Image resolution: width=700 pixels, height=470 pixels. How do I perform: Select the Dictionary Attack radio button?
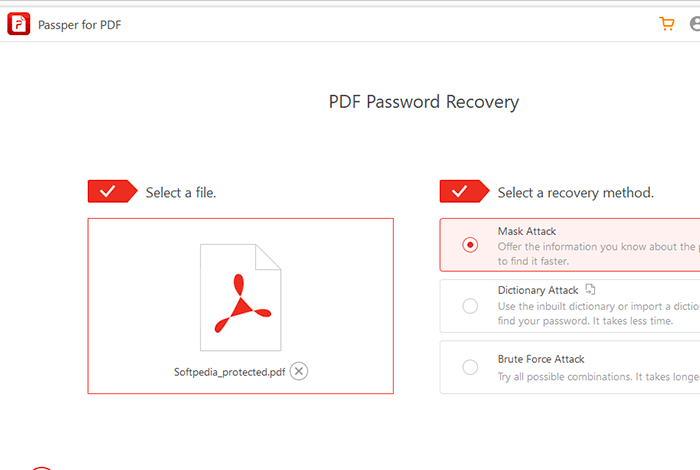(470, 306)
